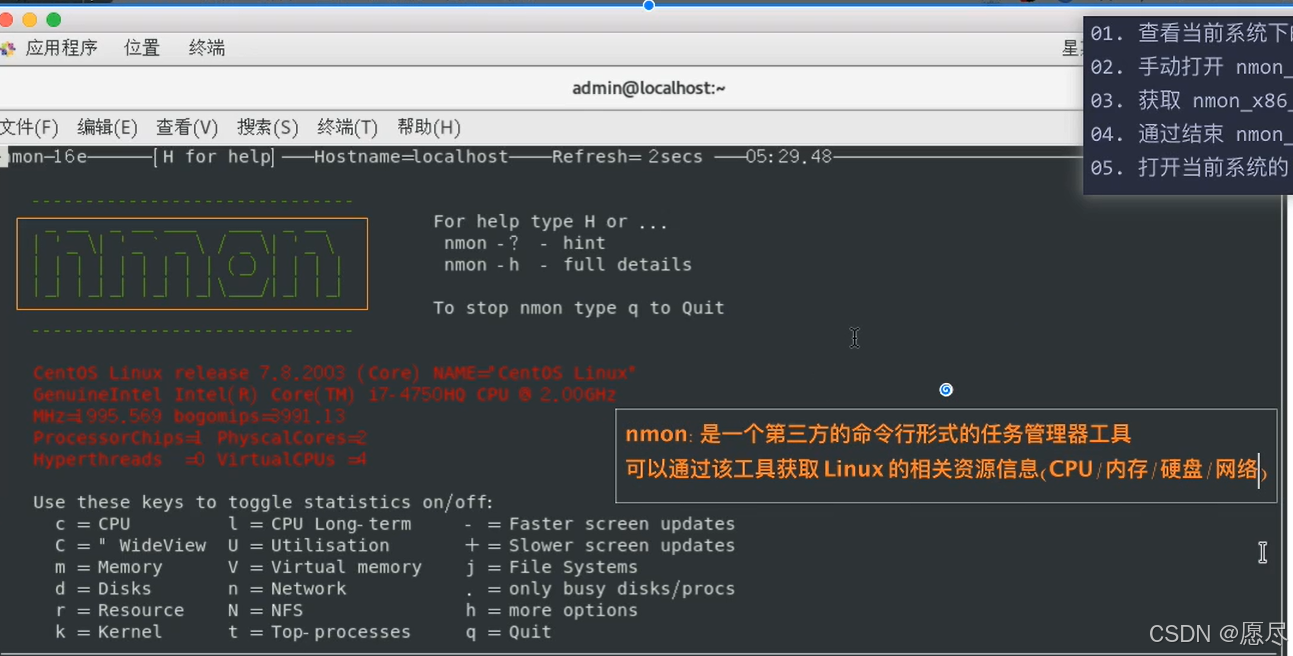Click the 'l = CPU Long-term' key hint
Screen dimensions: 1293x656
coord(320,524)
